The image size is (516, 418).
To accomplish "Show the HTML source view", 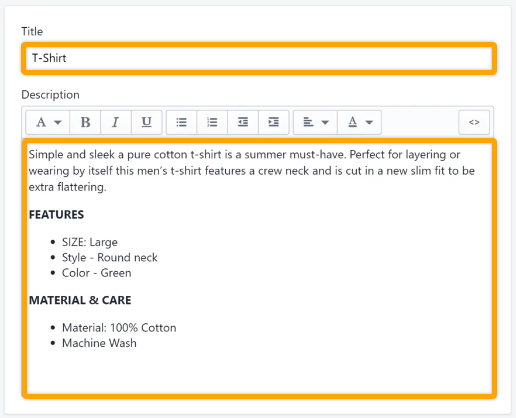I will click(x=474, y=122).
